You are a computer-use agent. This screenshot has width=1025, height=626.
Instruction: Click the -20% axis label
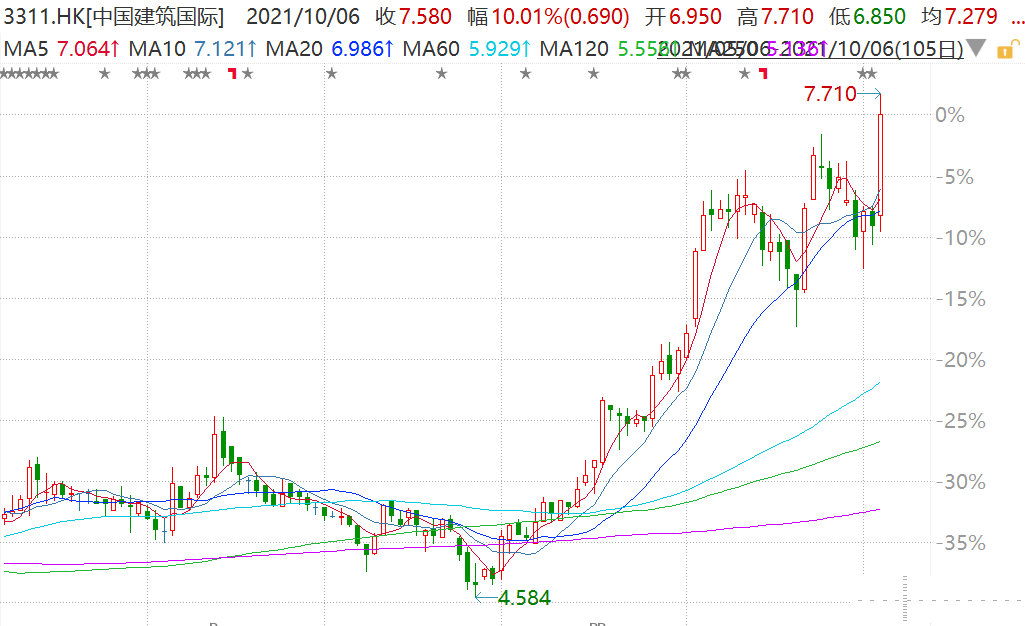(960, 360)
